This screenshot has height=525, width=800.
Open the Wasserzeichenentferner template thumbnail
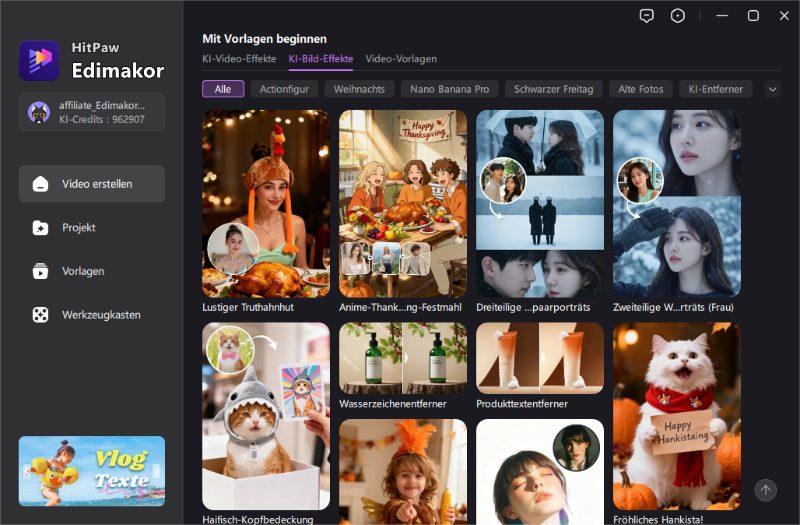[402, 358]
